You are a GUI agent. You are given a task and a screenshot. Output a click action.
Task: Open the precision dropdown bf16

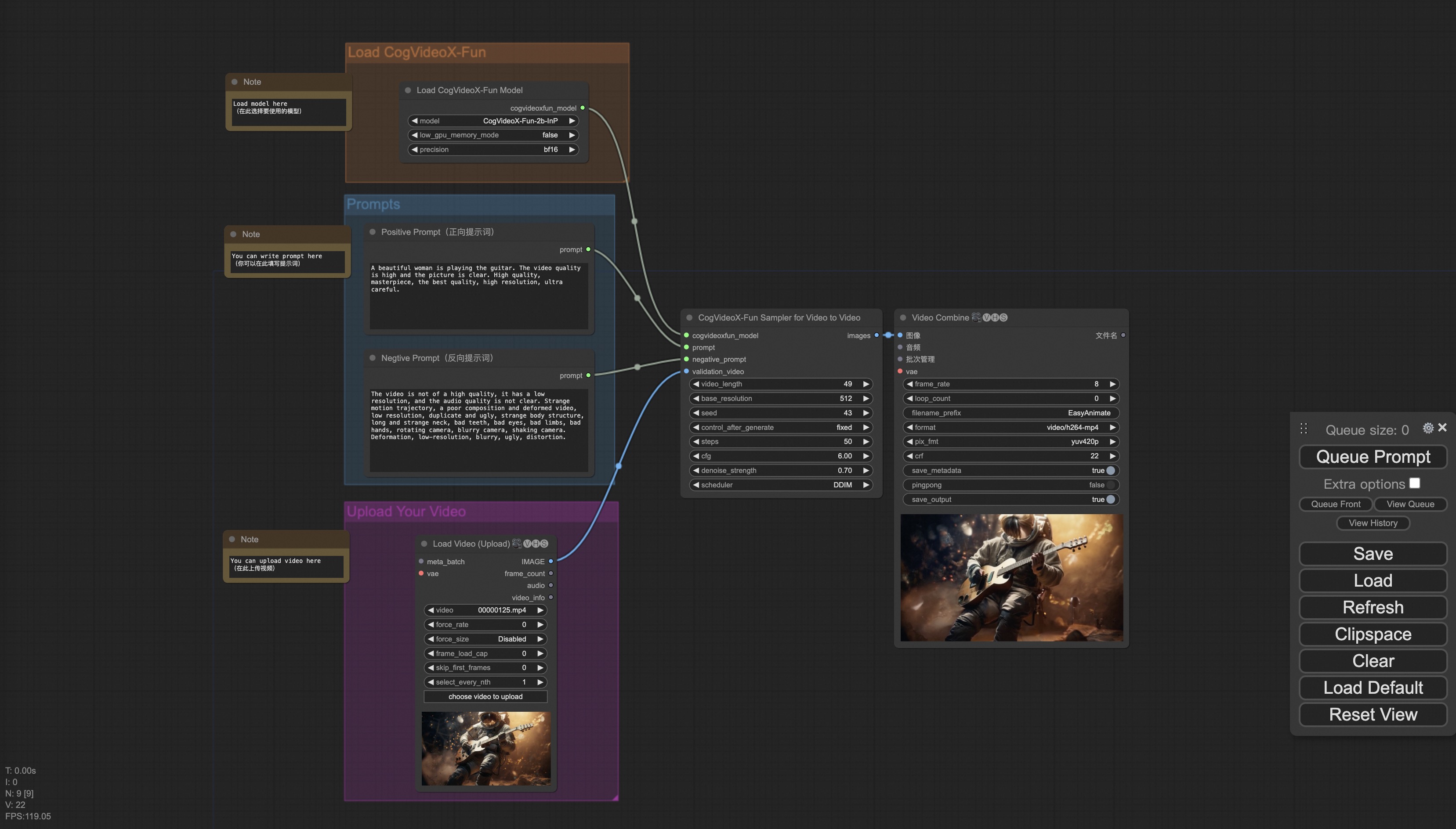pos(493,149)
